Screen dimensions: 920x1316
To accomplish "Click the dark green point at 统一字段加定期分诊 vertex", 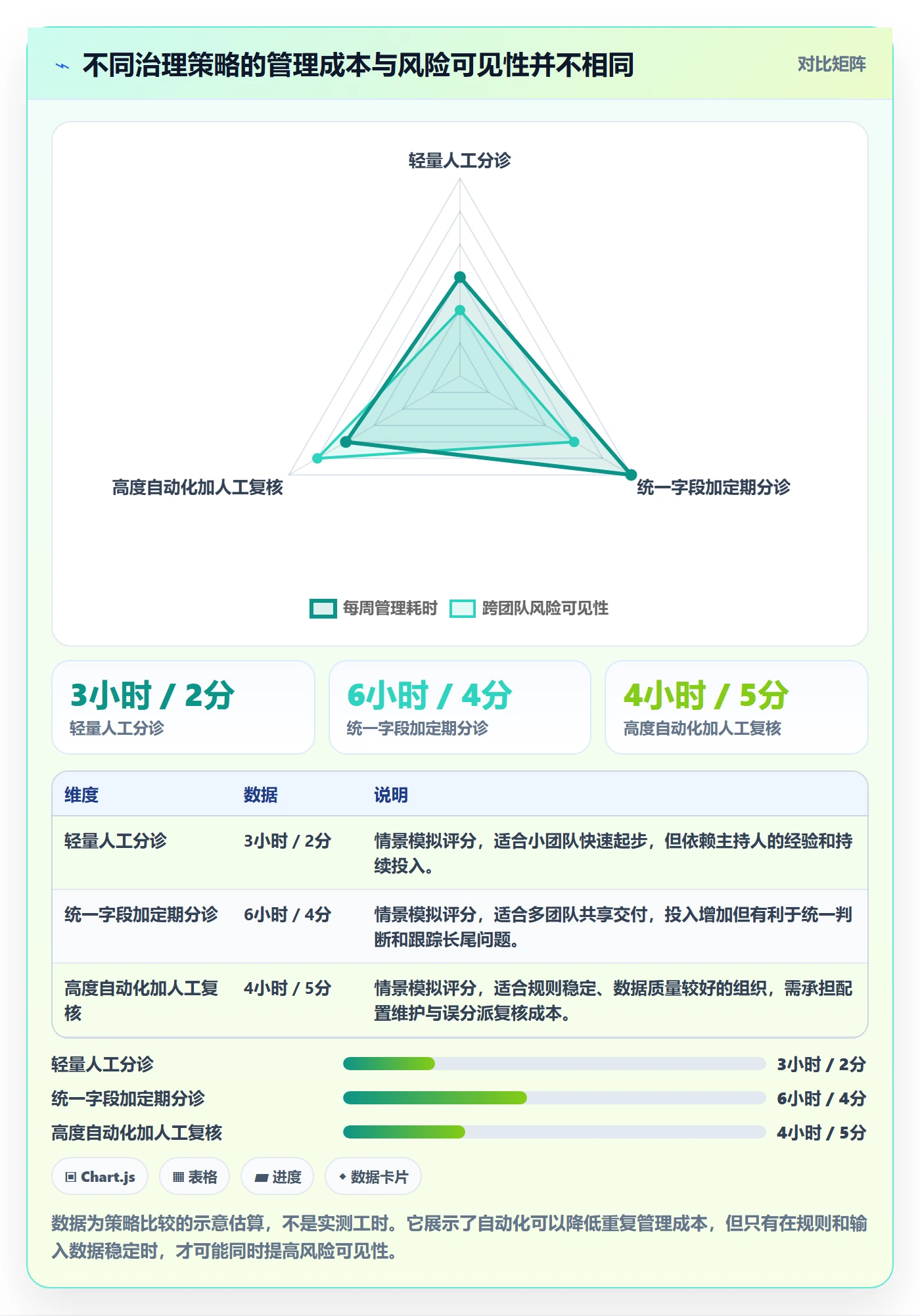I will click(x=631, y=475).
